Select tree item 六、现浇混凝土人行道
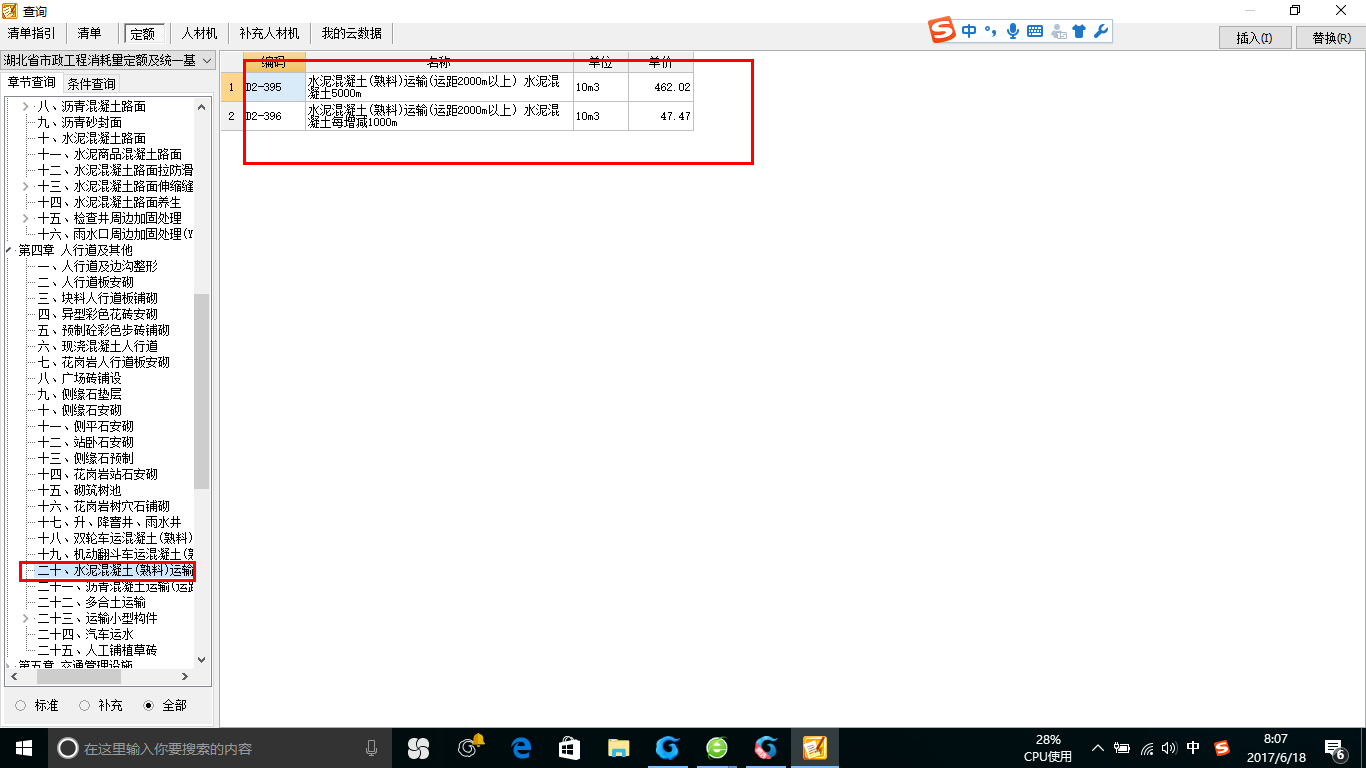The width and height of the screenshot is (1366, 768). tap(98, 346)
